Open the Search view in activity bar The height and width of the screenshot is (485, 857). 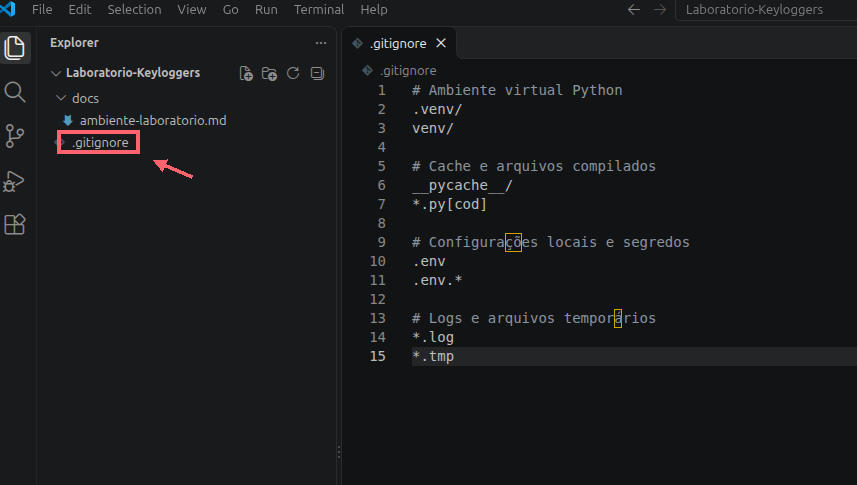click(x=15, y=92)
